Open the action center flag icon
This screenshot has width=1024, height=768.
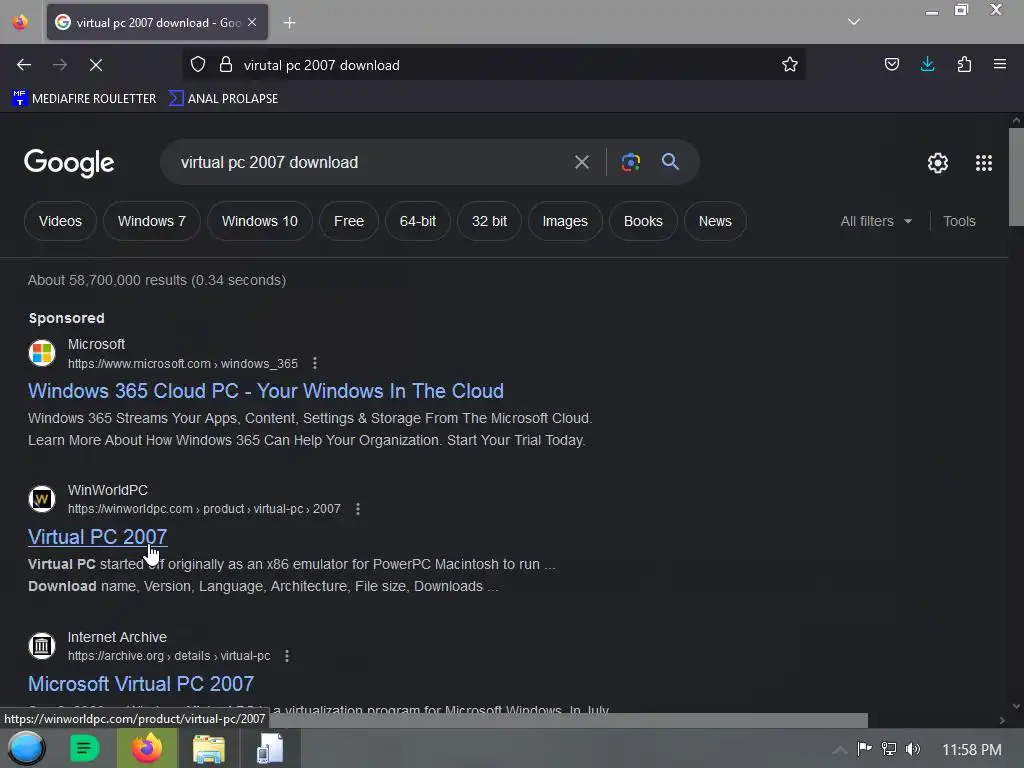864,749
